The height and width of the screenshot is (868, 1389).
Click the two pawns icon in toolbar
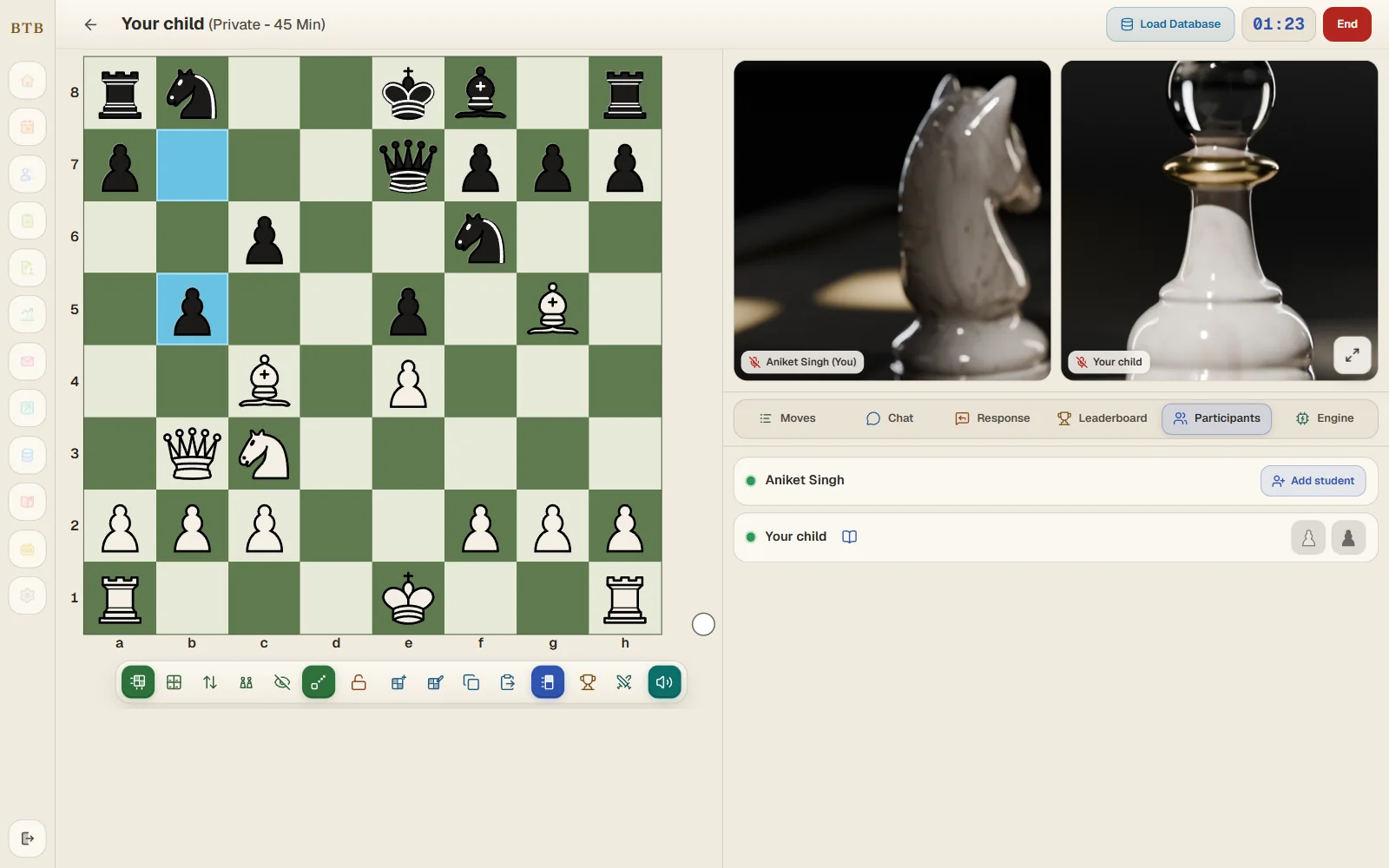coord(247,682)
